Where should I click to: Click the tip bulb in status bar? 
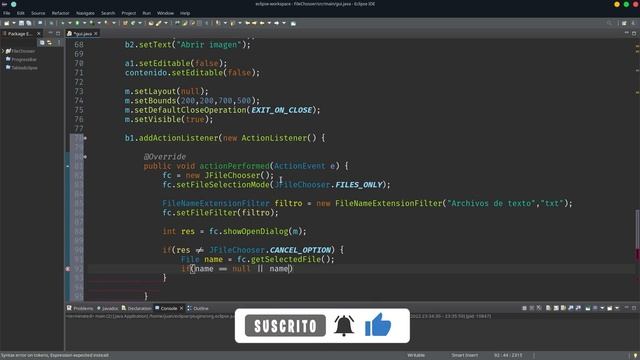coord(635,356)
